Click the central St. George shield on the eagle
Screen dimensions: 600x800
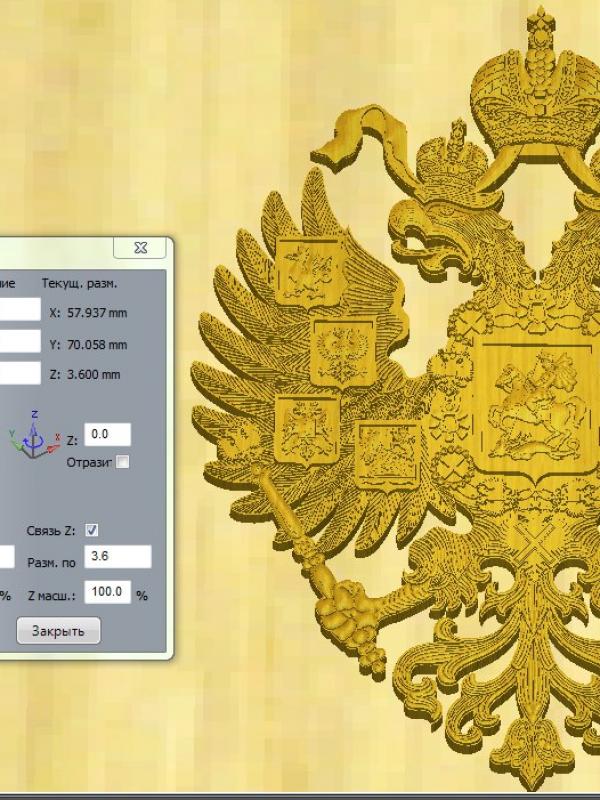point(528,405)
